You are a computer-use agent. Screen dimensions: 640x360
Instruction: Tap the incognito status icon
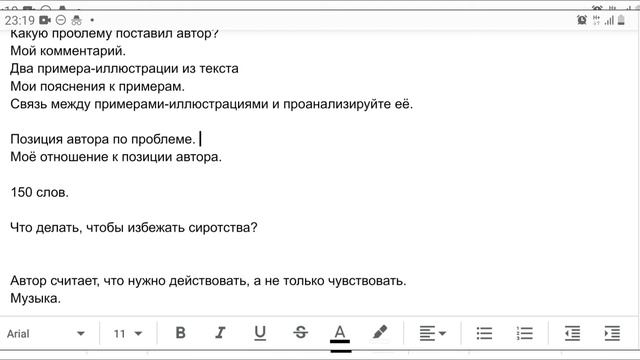(x=76, y=20)
